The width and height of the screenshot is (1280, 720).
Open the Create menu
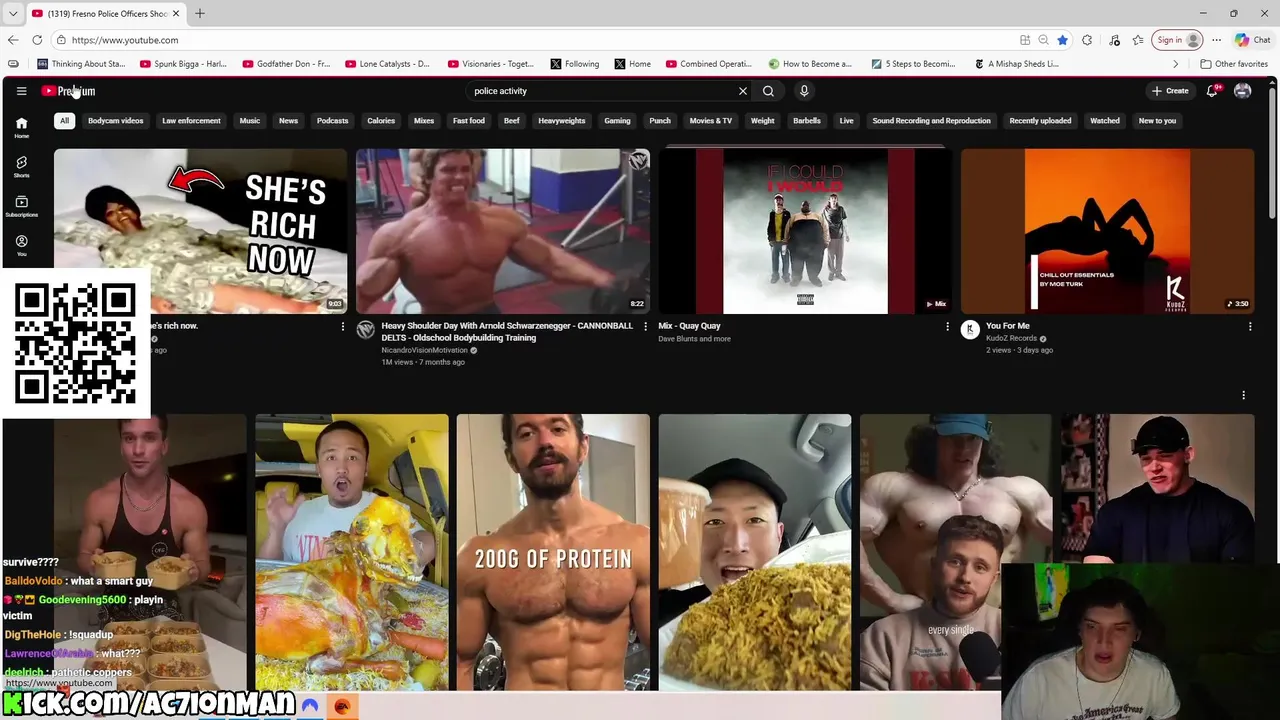point(1170,91)
